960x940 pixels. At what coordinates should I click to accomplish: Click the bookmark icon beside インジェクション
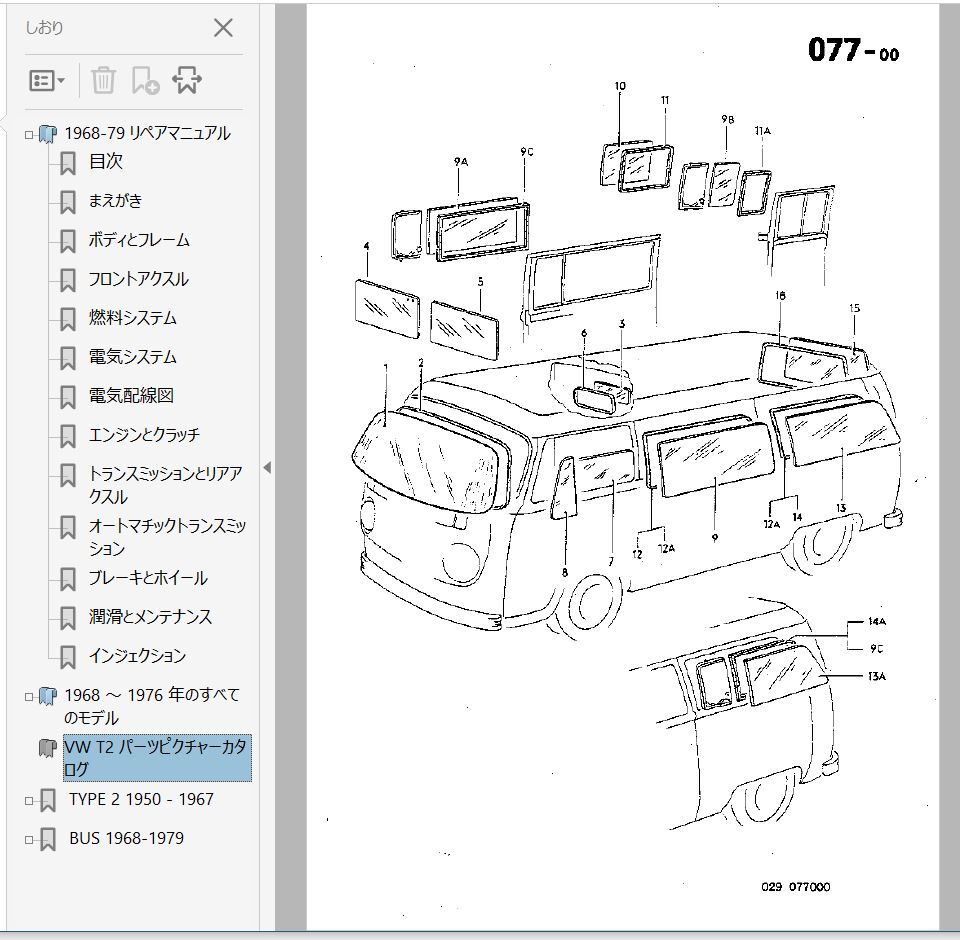(x=67, y=658)
